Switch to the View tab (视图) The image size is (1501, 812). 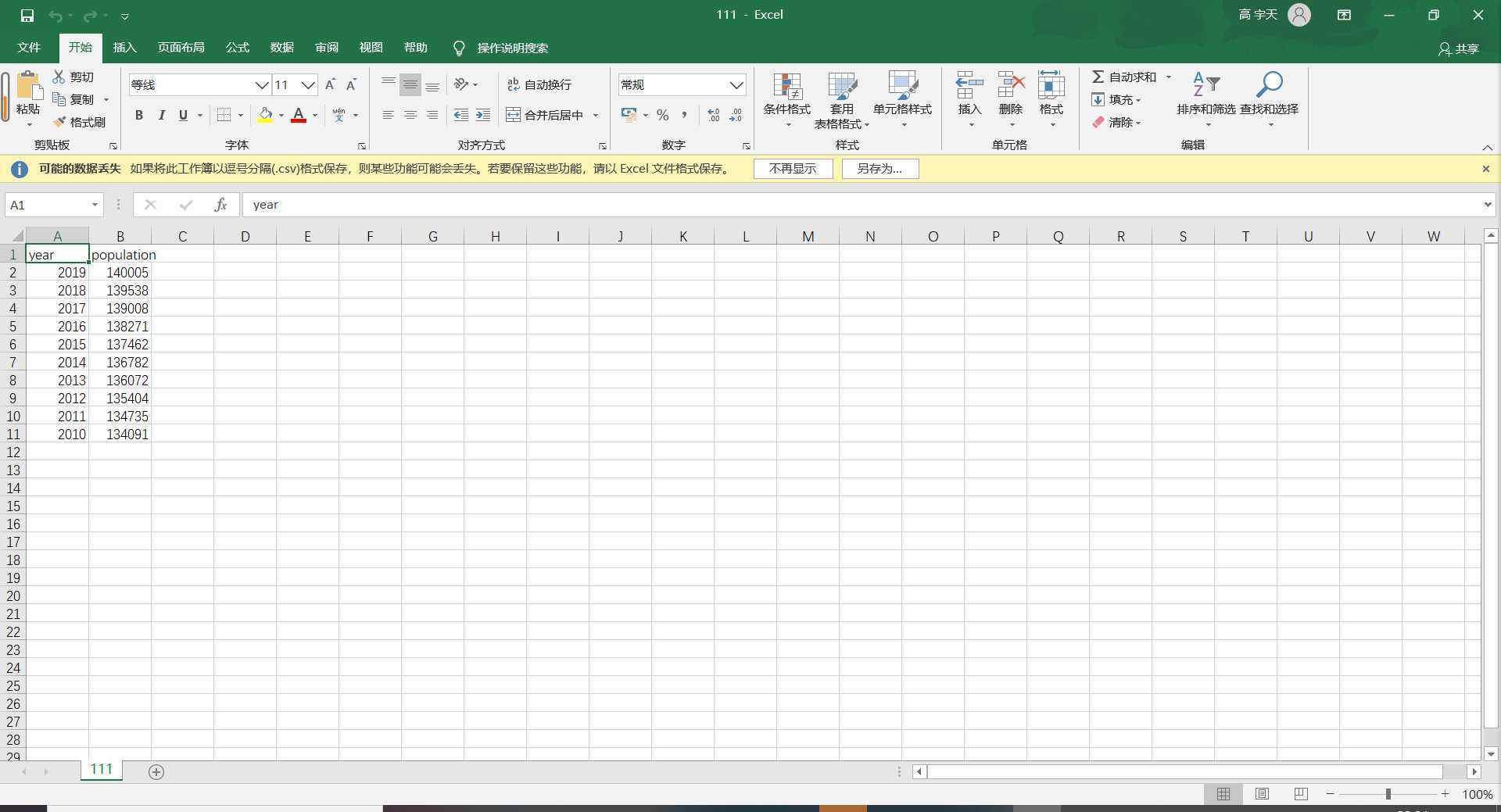pos(371,48)
